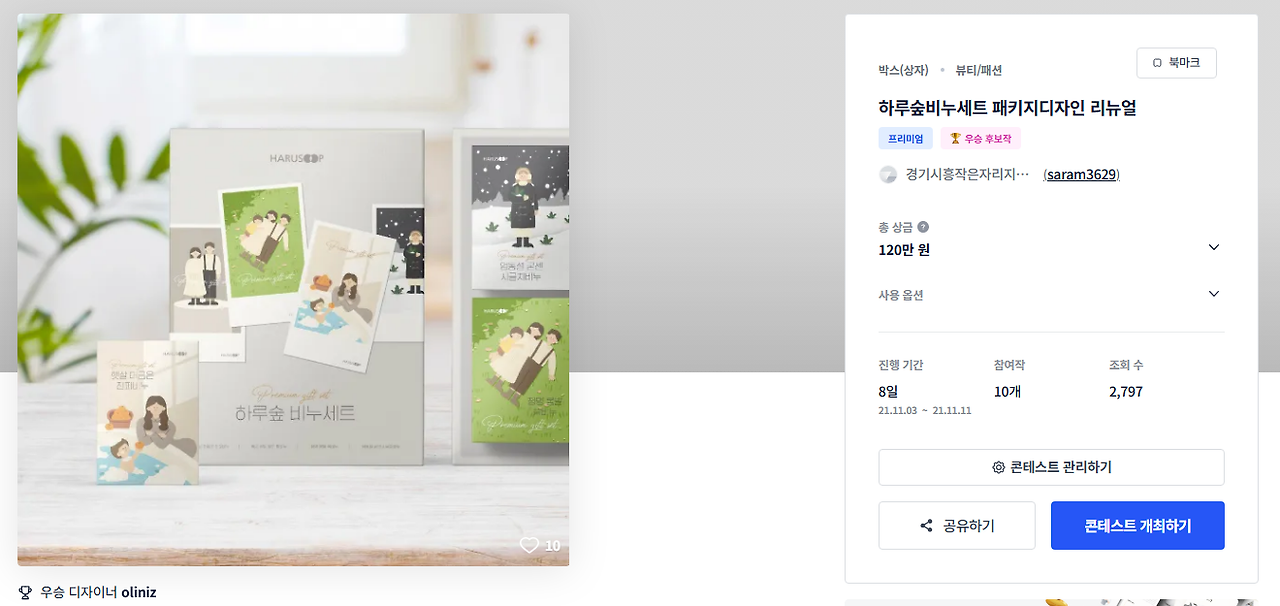The width and height of the screenshot is (1280, 606).
Task: Select the 프리미엄 badge
Action: (x=906, y=139)
